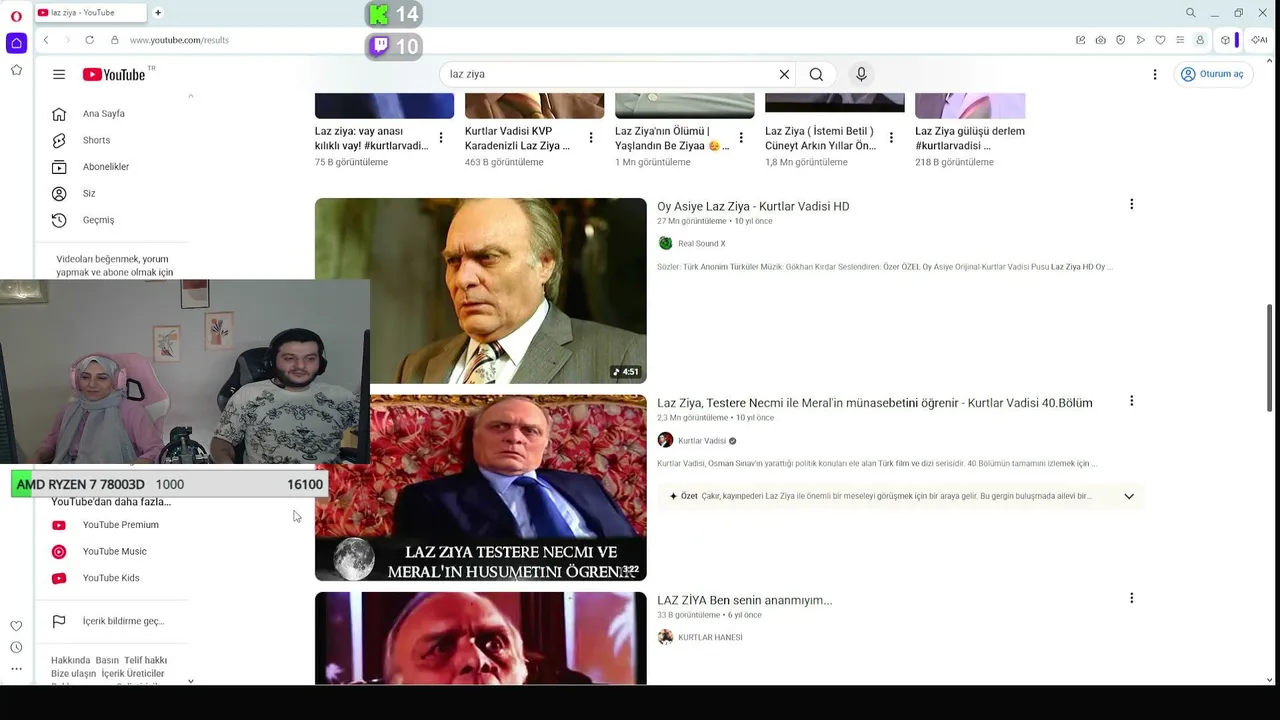Expand the Özet summary chevron
Screen dimensions: 1280x720
pyautogui.click(x=1129, y=496)
